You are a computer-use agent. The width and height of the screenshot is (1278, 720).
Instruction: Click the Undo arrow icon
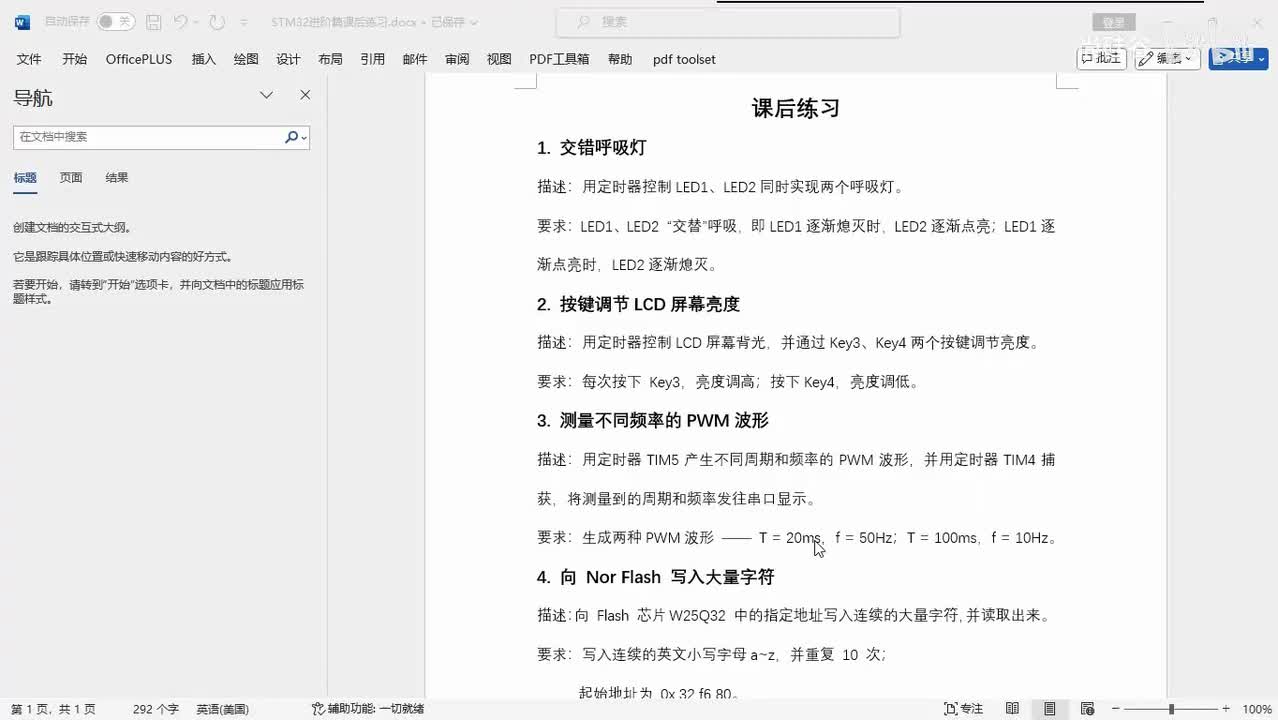pos(180,21)
